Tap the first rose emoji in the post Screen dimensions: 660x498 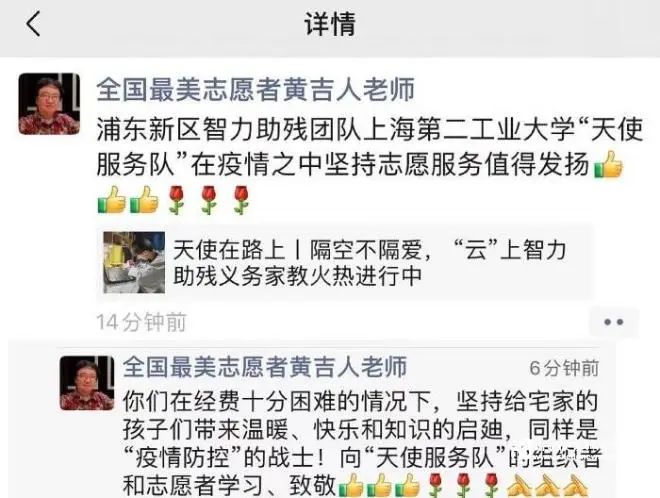(176, 200)
